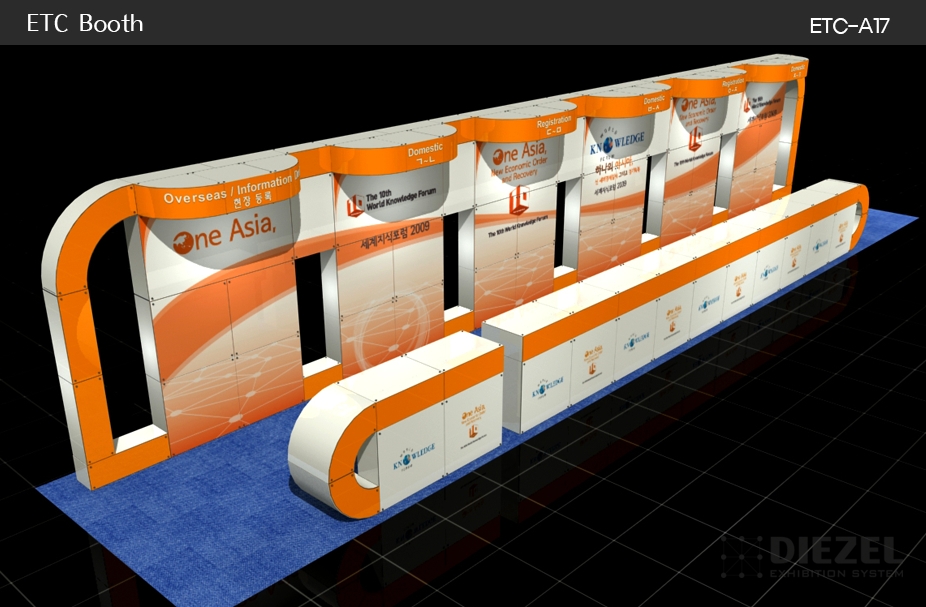Click 'The 10th World Knowledge Forum' text on second panel
This screenshot has width=926, height=607.
(x=397, y=202)
